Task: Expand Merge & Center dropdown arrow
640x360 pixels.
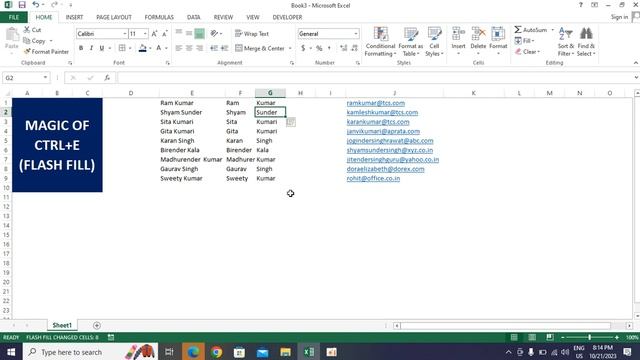Action: [x=290, y=48]
